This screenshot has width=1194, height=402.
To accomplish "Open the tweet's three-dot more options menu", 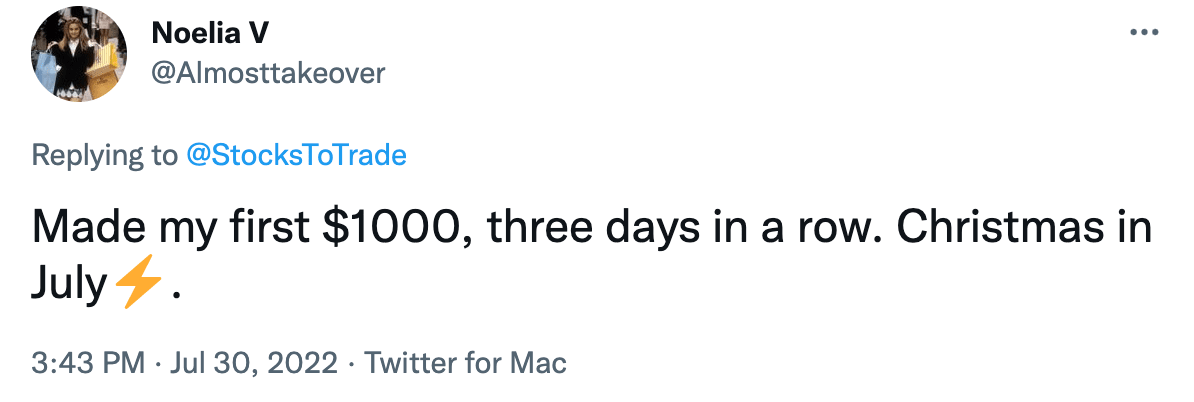I will coord(1142,33).
